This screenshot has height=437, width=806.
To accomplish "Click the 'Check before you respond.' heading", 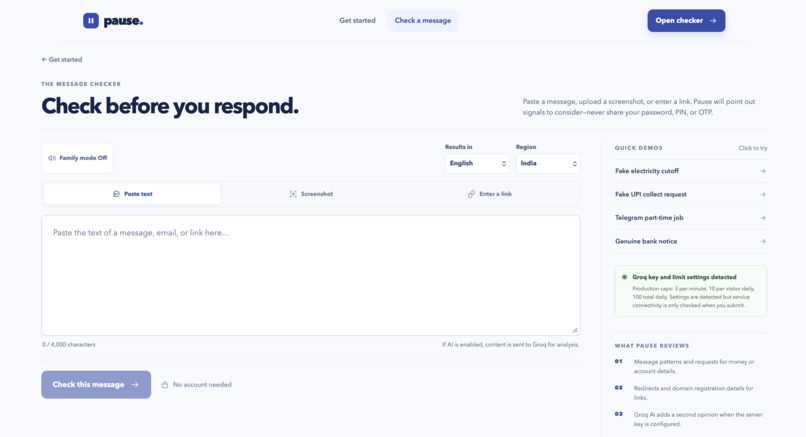I will point(170,106).
